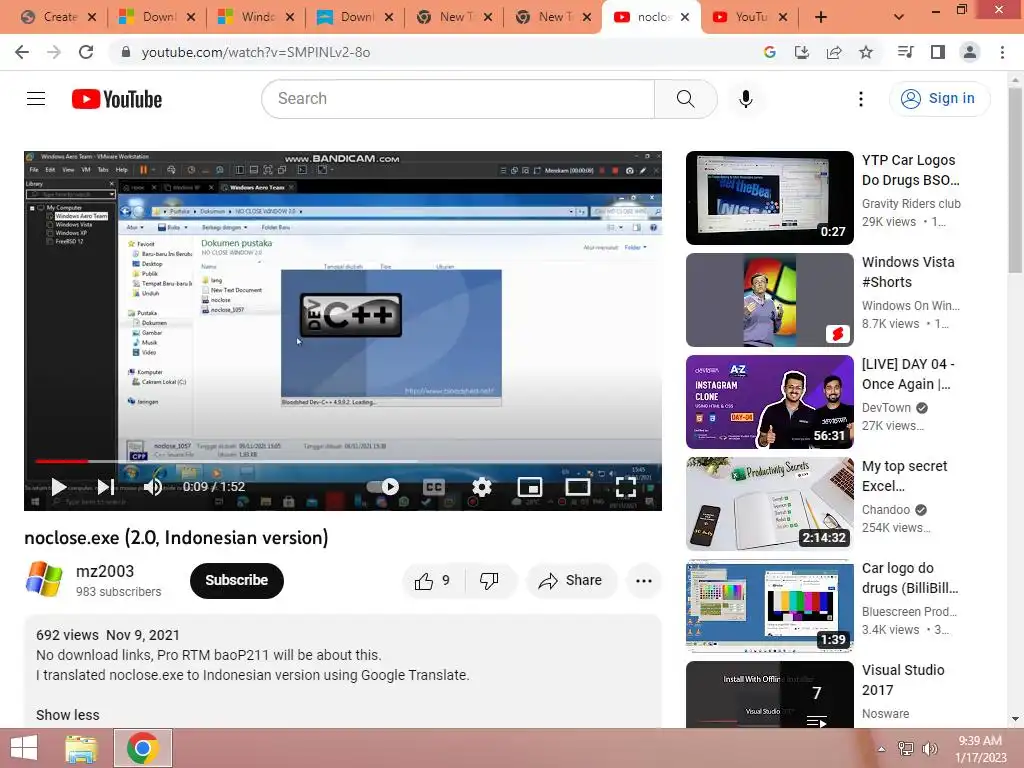Viewport: 1024px width, 768px height.
Task: Click the browser back arrow
Action: pos(22,52)
